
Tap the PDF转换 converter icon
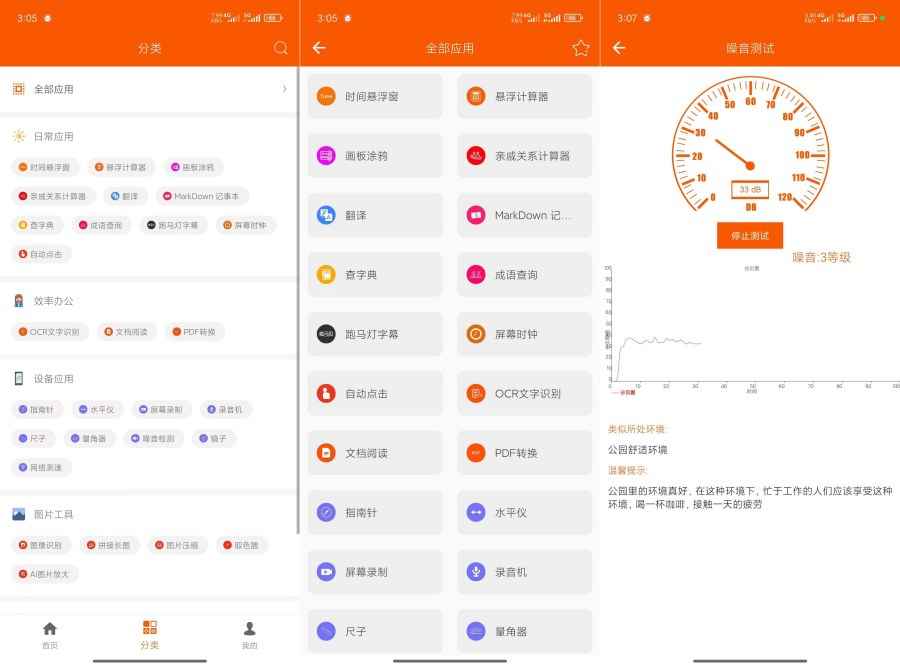pyautogui.click(x=475, y=452)
